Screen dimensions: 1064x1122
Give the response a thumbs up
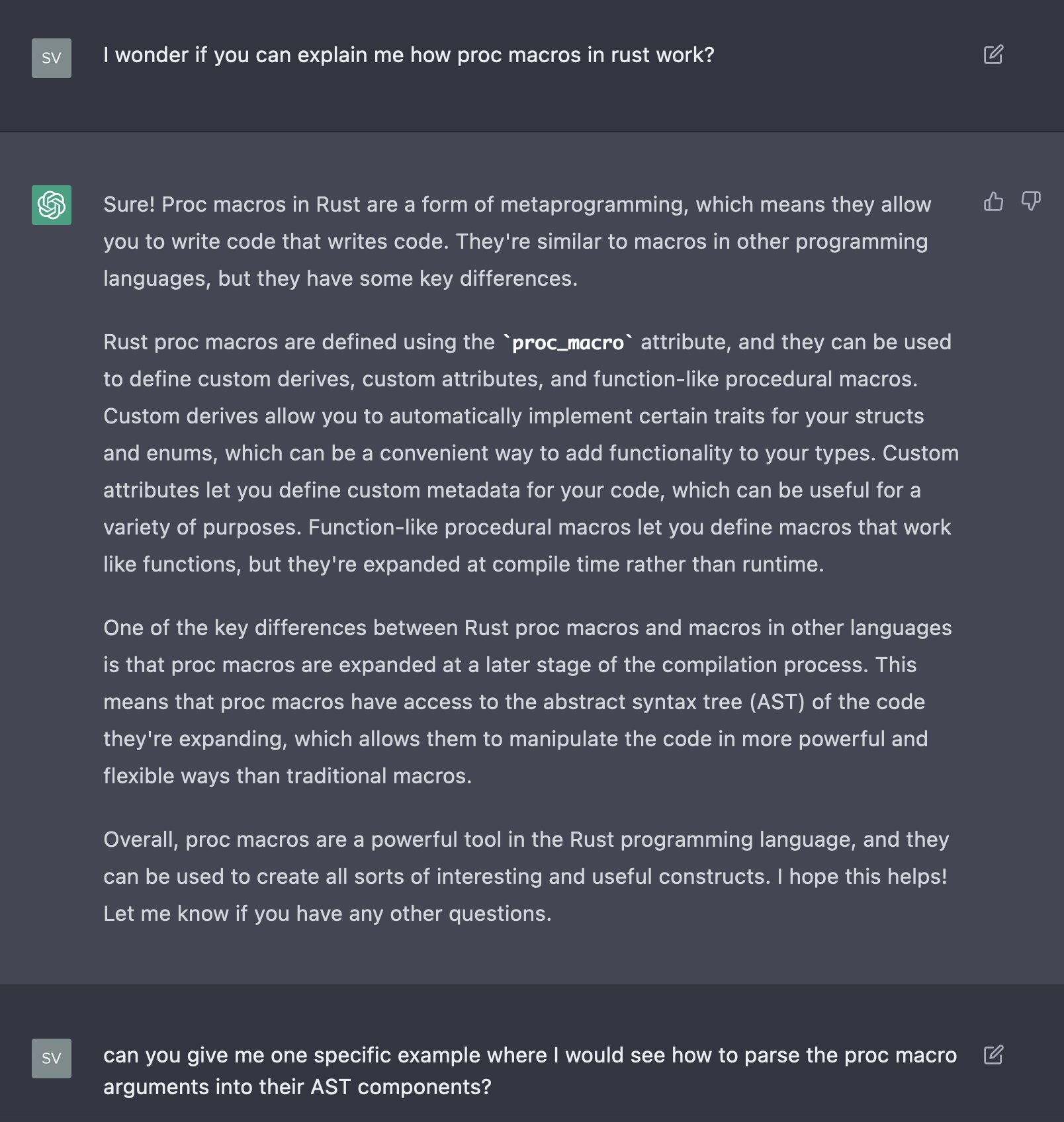(993, 201)
